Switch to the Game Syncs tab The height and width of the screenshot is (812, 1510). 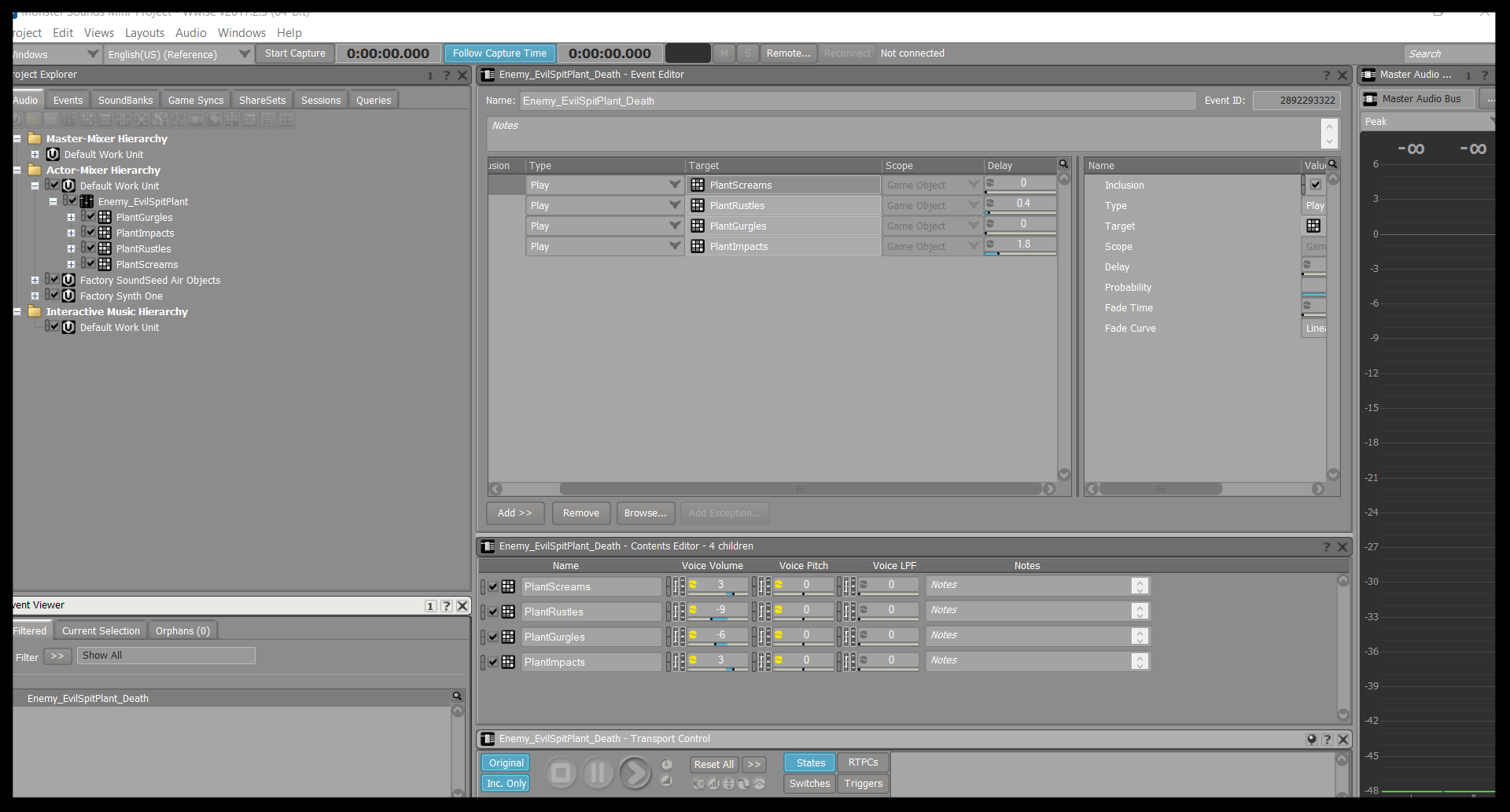[196, 101]
